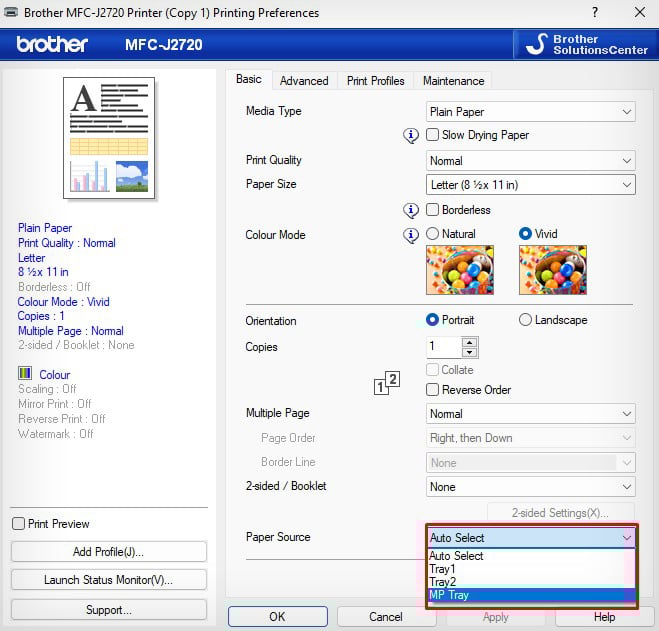Screen dimensions: 659x631
Task: Open the Paper Size dropdown
Action: [530, 185]
